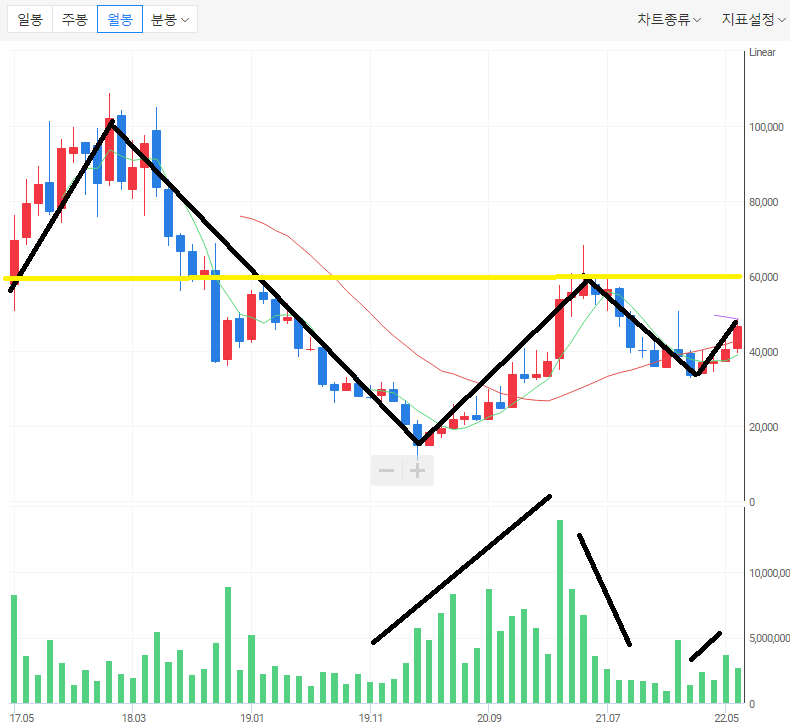Click the 80,000 price axis label
This screenshot has height=725, width=790.
(x=764, y=202)
